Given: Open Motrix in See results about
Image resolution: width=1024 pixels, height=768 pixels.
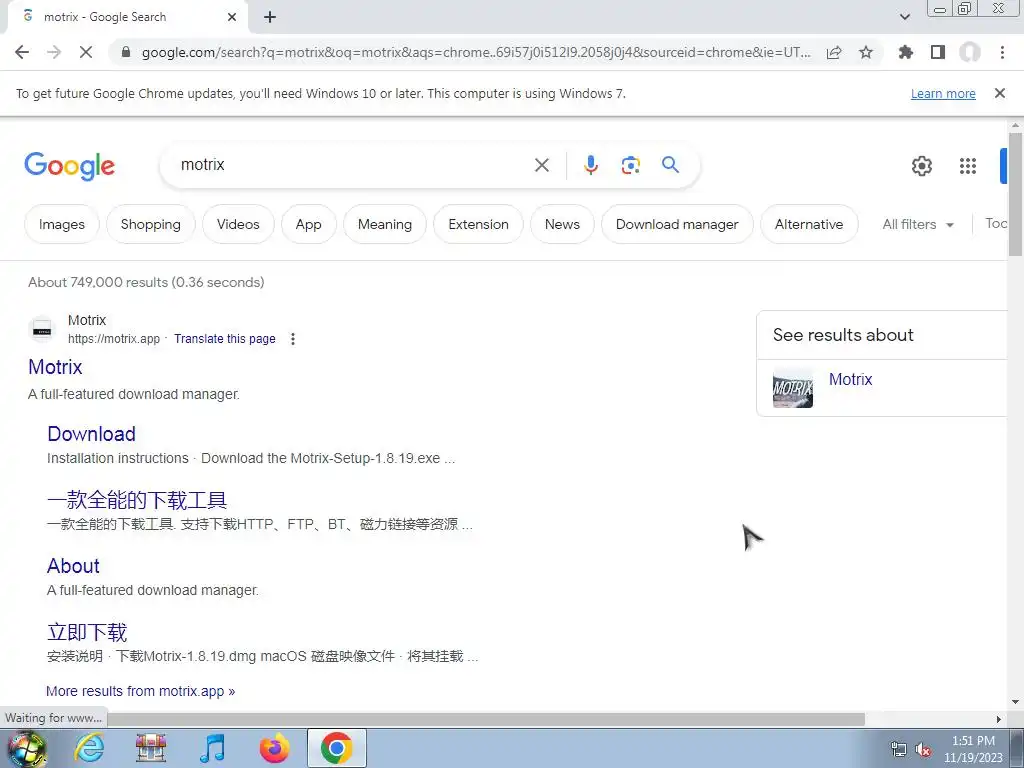Looking at the screenshot, I should 850,379.
